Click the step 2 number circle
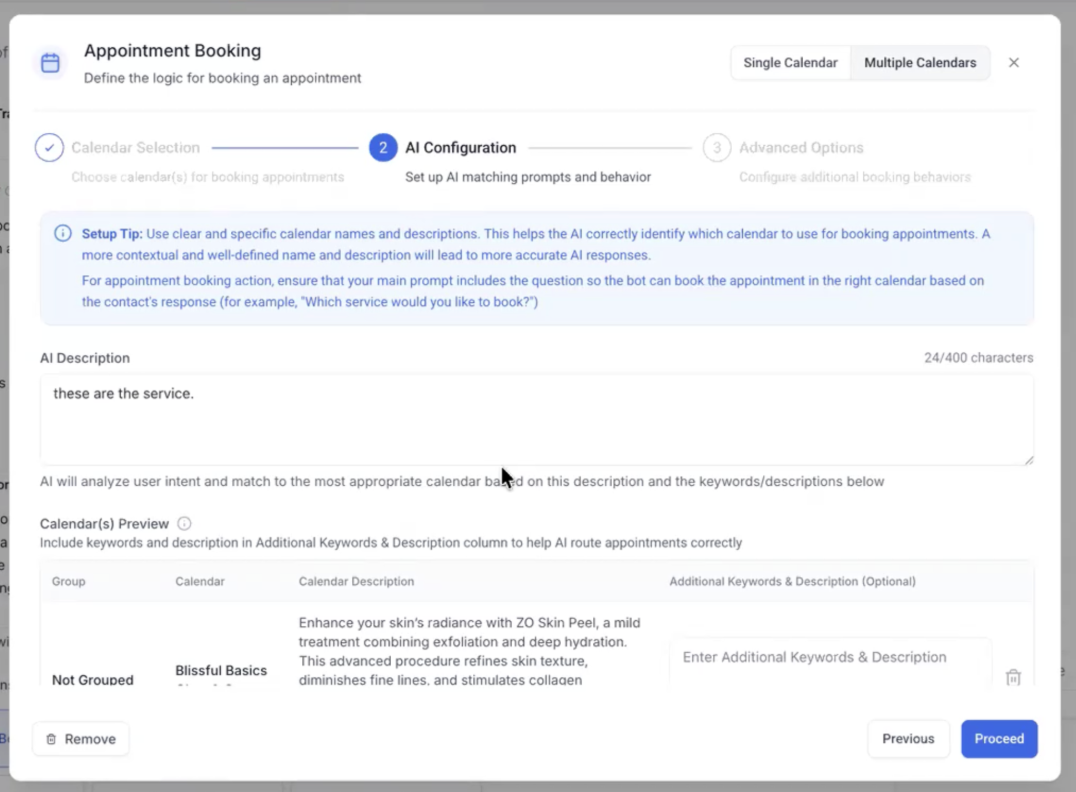Viewport: 1076px width, 792px height. (x=383, y=148)
